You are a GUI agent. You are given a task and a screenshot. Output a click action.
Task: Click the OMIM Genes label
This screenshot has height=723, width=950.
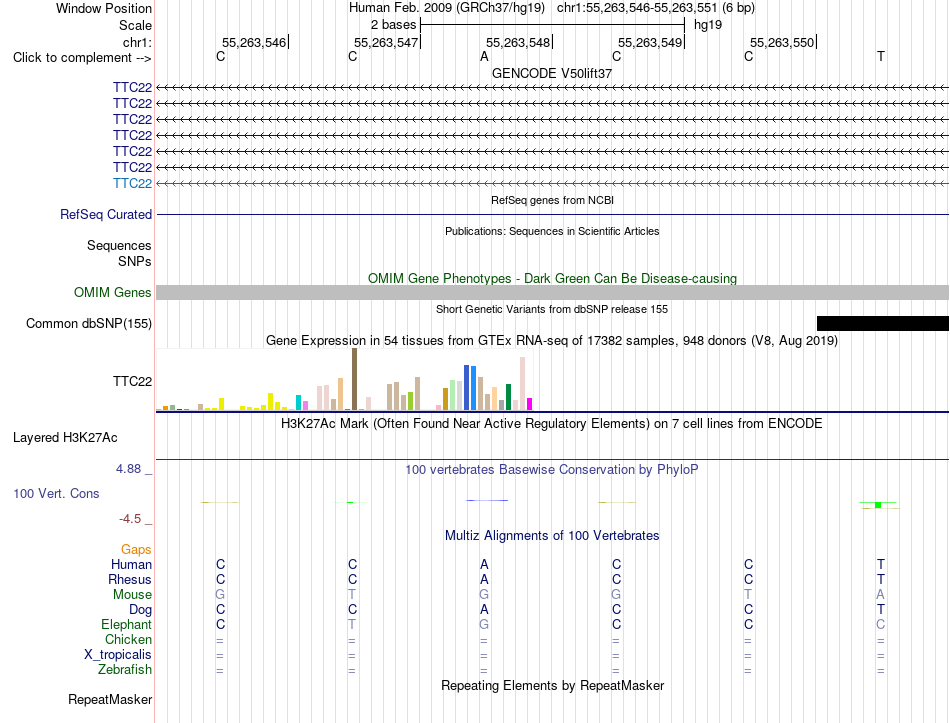coord(113,293)
